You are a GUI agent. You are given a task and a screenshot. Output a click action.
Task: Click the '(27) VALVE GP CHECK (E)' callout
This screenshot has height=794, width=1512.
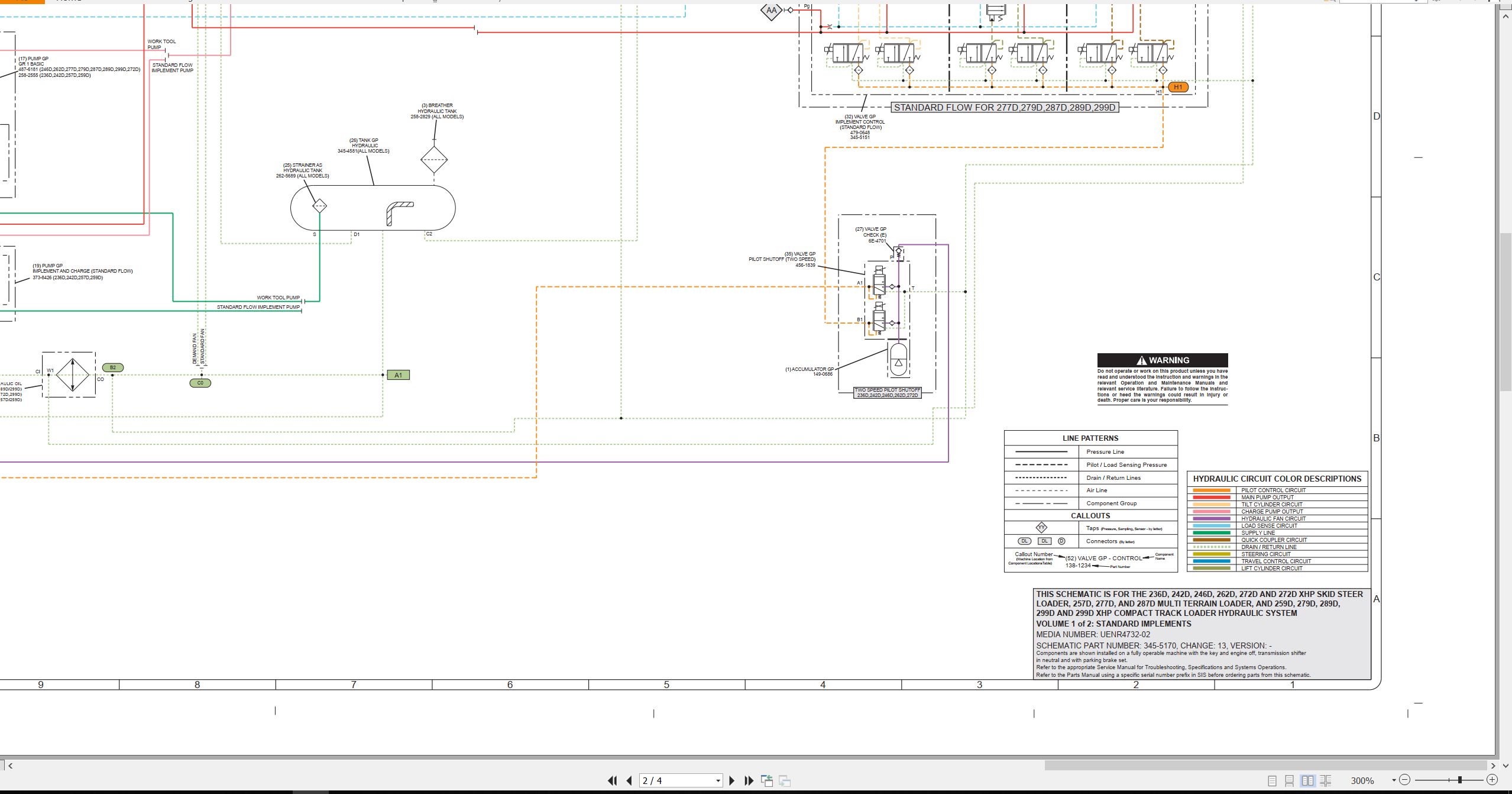pyautogui.click(x=871, y=235)
